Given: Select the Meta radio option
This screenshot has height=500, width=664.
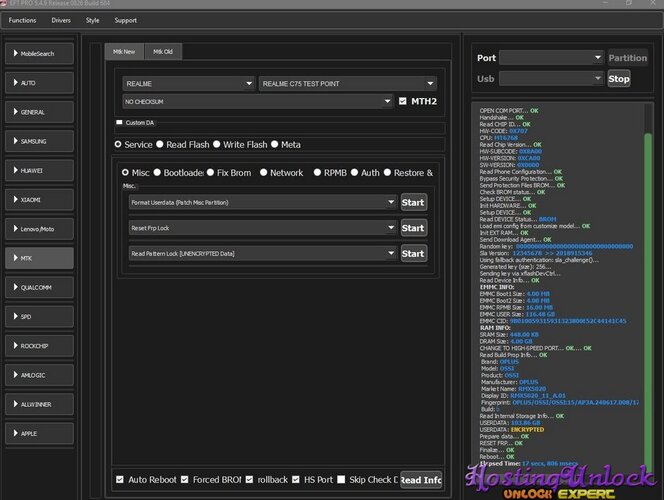Looking at the screenshot, I should (274, 144).
